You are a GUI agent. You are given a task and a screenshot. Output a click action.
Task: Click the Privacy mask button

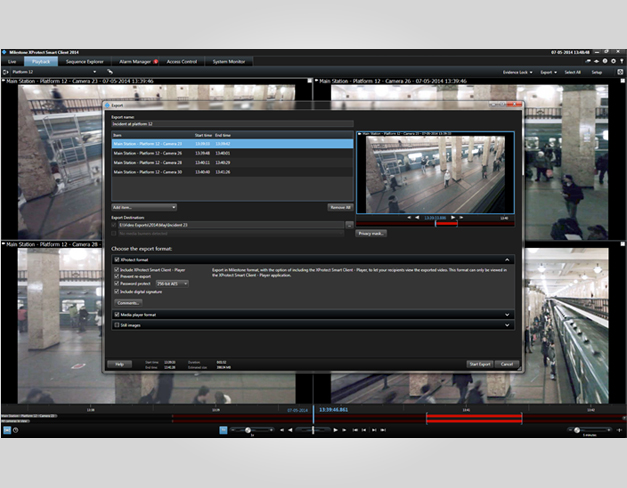[x=371, y=233]
